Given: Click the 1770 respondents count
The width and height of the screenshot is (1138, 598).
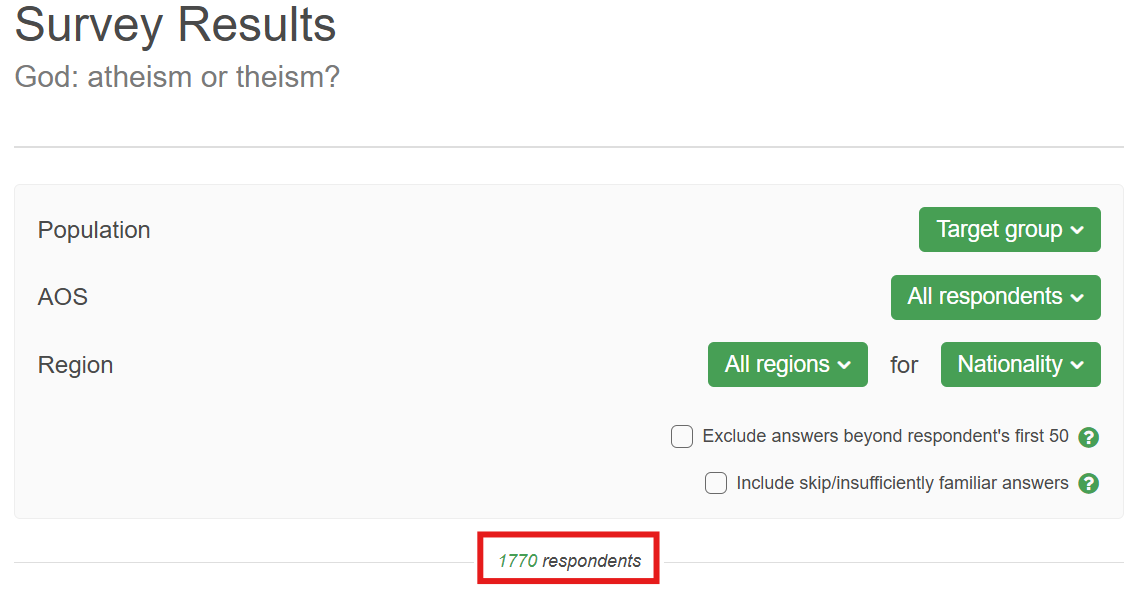Looking at the screenshot, I should pos(569,561).
